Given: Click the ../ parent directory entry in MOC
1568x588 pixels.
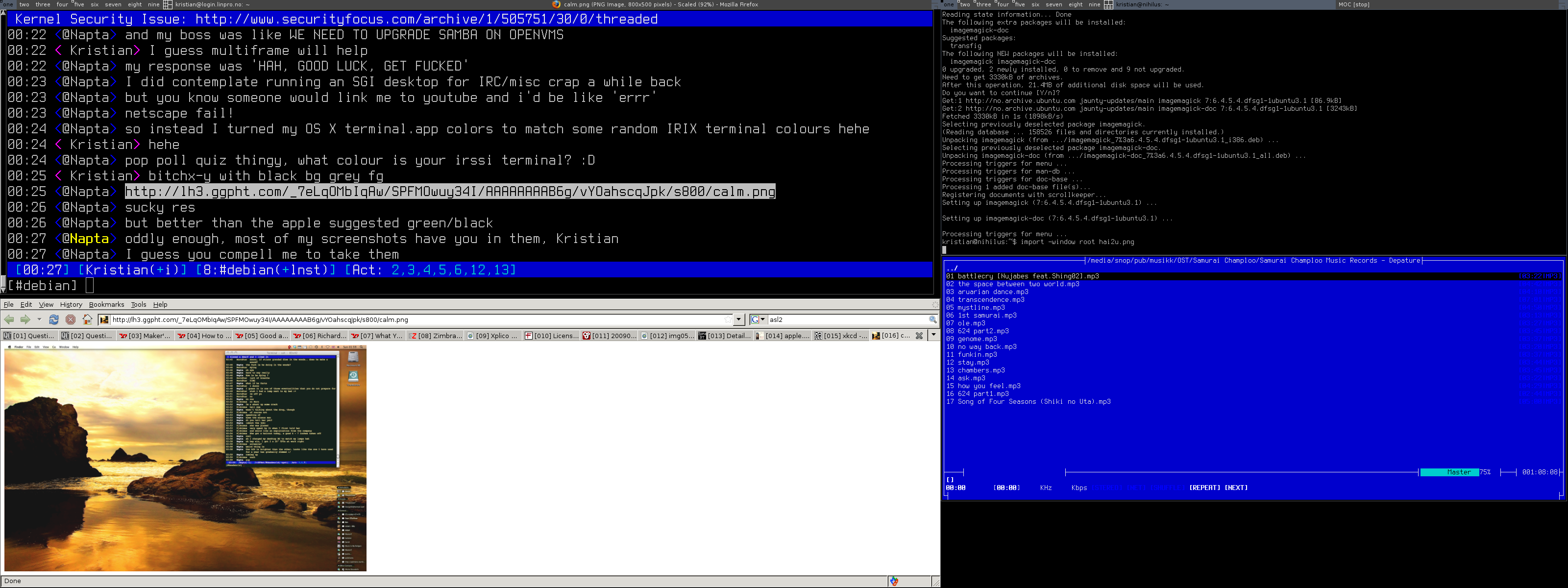Looking at the screenshot, I should click(x=952, y=269).
